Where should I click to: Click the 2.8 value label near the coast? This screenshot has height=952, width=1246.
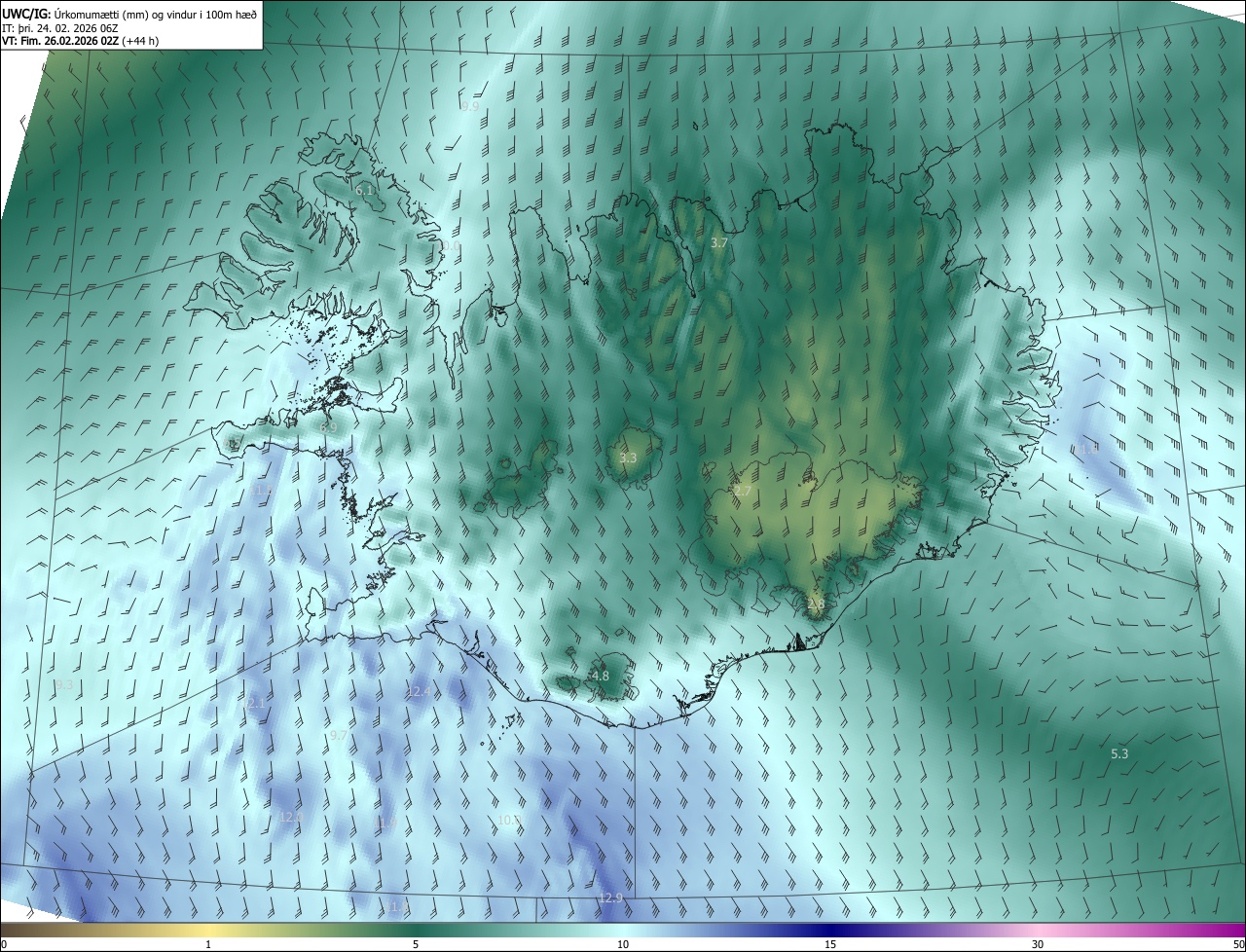816,604
